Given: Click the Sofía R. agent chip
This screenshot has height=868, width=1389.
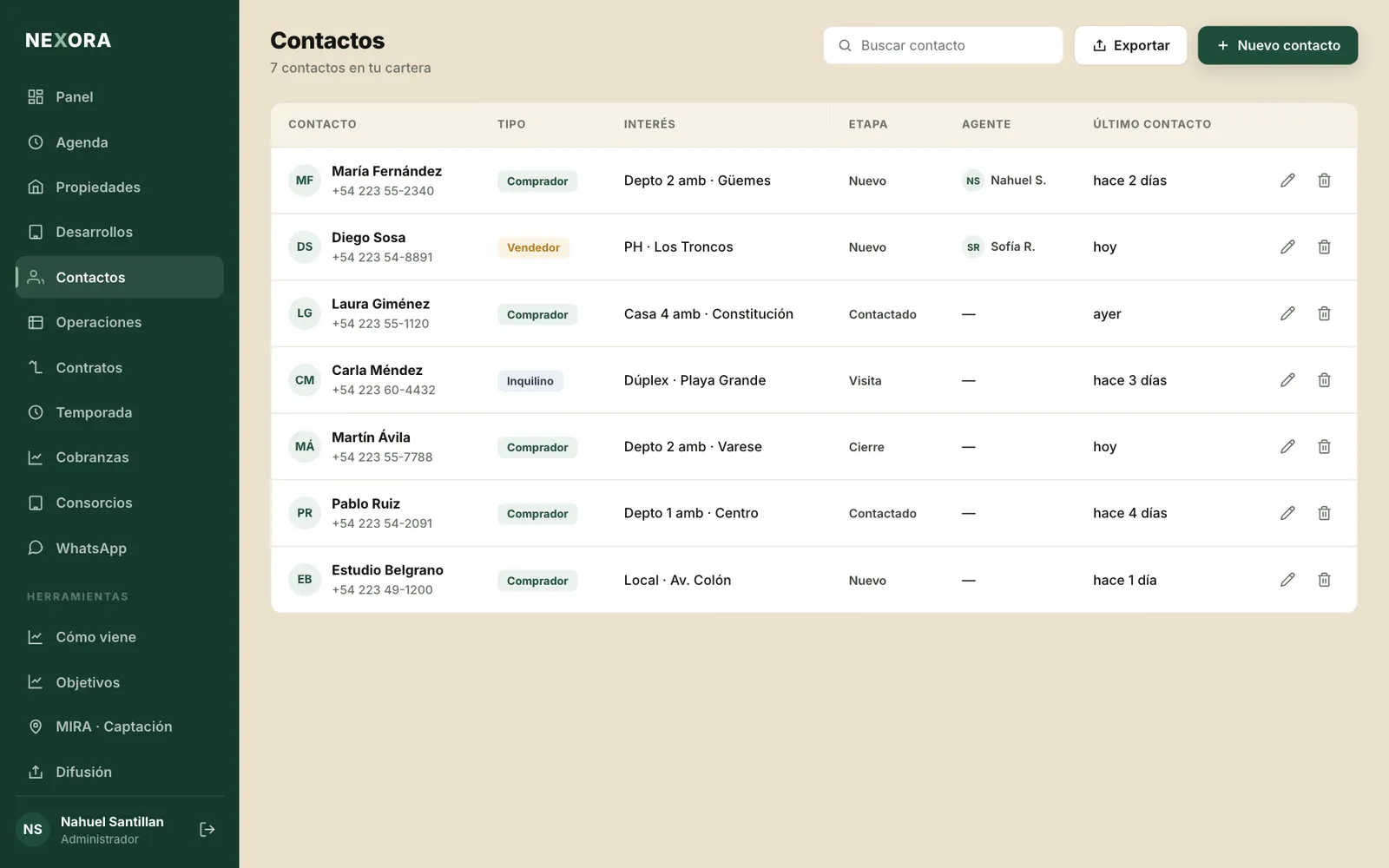Looking at the screenshot, I should tap(1000, 247).
